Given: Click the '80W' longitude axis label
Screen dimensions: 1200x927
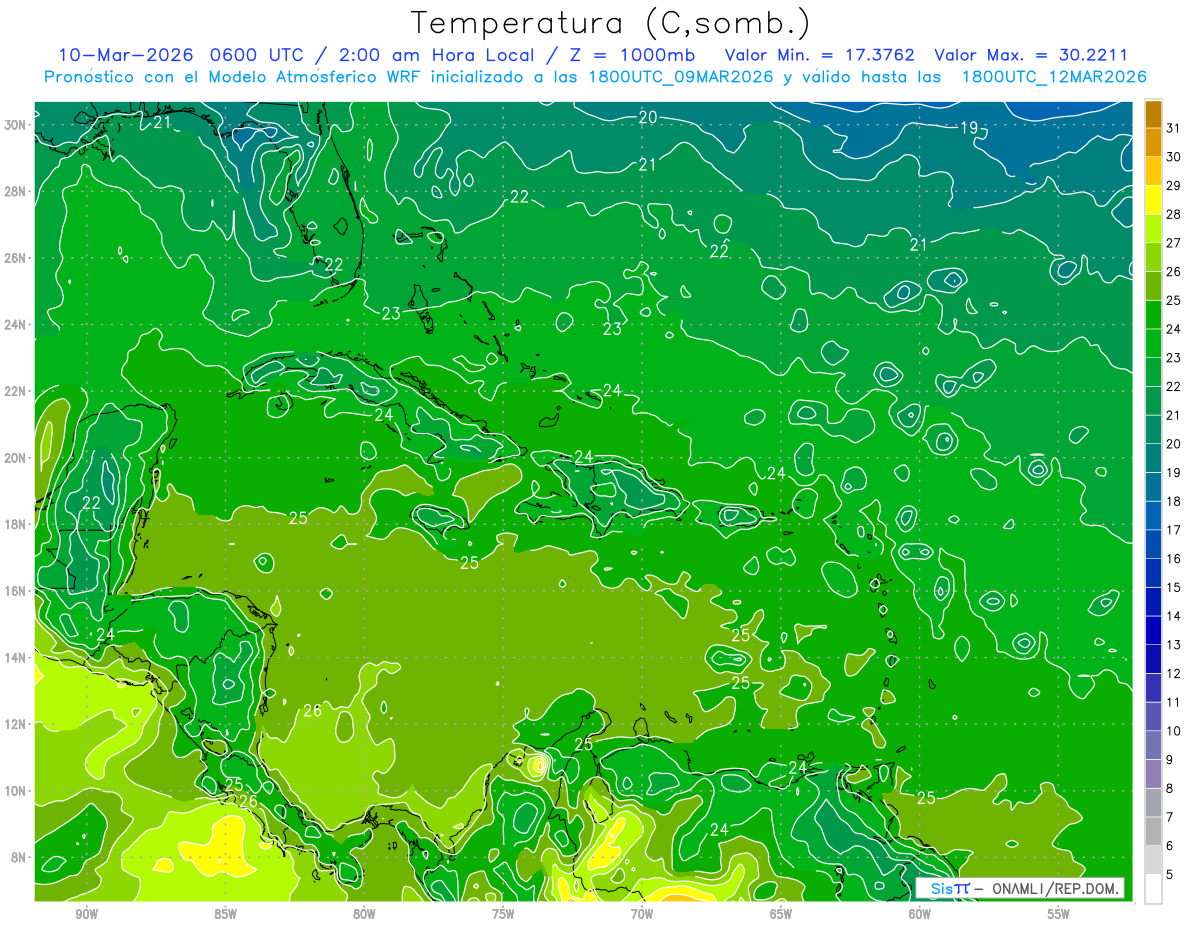Looking at the screenshot, I should (x=364, y=914).
